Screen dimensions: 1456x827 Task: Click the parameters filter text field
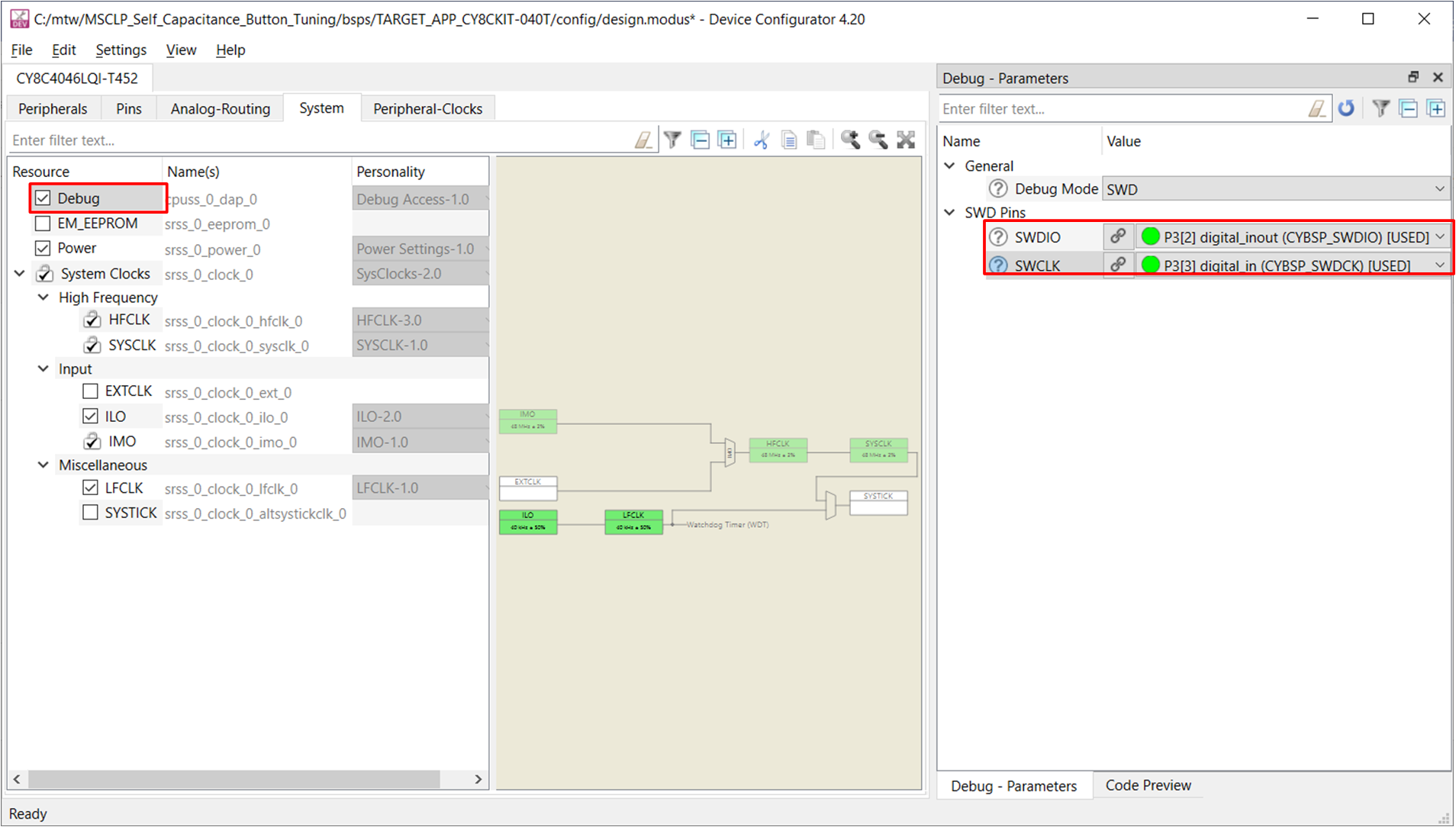(1122, 108)
